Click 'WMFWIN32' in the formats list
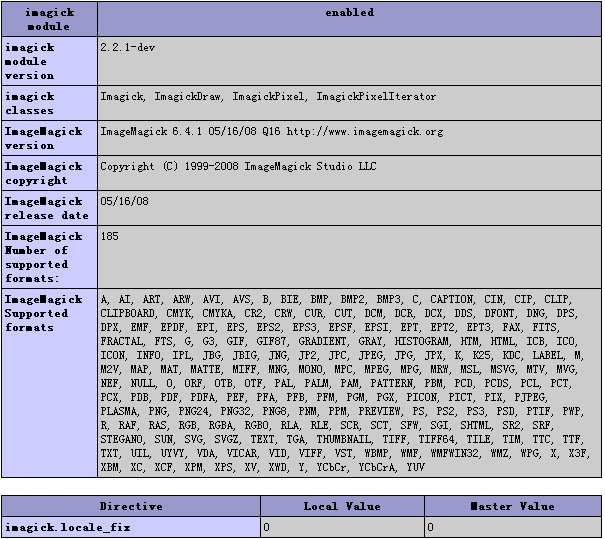605x539 pixels. (x=455, y=453)
